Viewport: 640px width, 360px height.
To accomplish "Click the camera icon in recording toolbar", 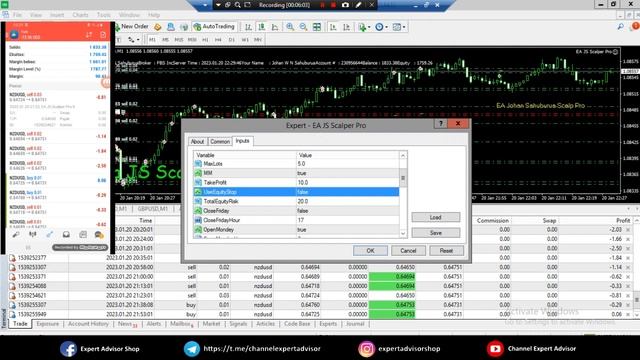I will point(345,5).
